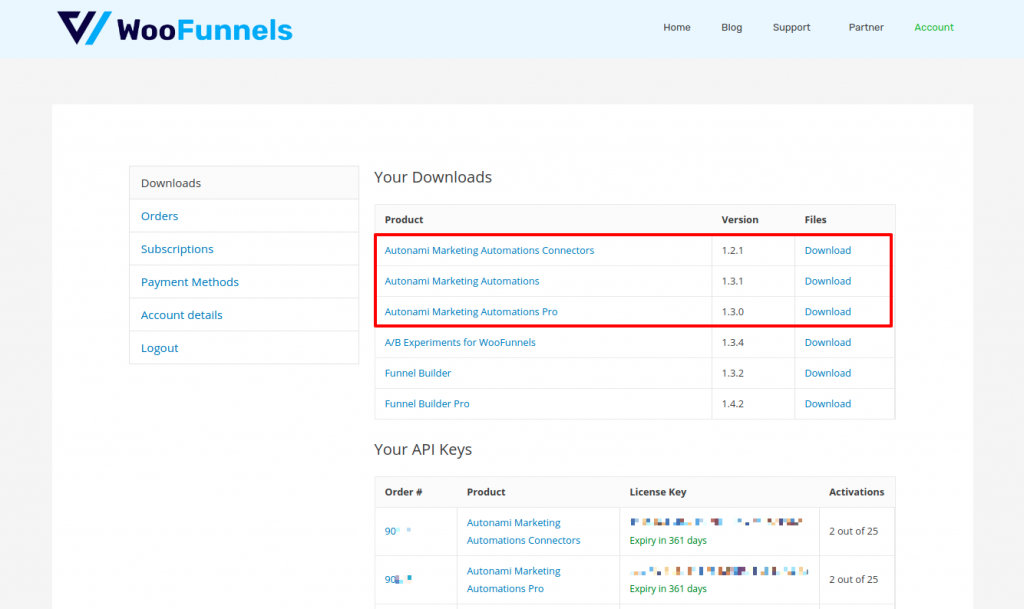Click Logout in the sidebar
The image size is (1024, 609).
point(244,348)
